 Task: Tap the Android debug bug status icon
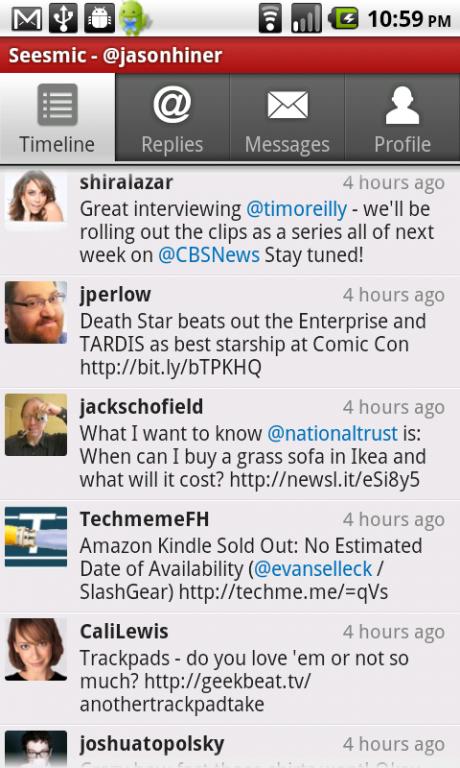(x=99, y=19)
